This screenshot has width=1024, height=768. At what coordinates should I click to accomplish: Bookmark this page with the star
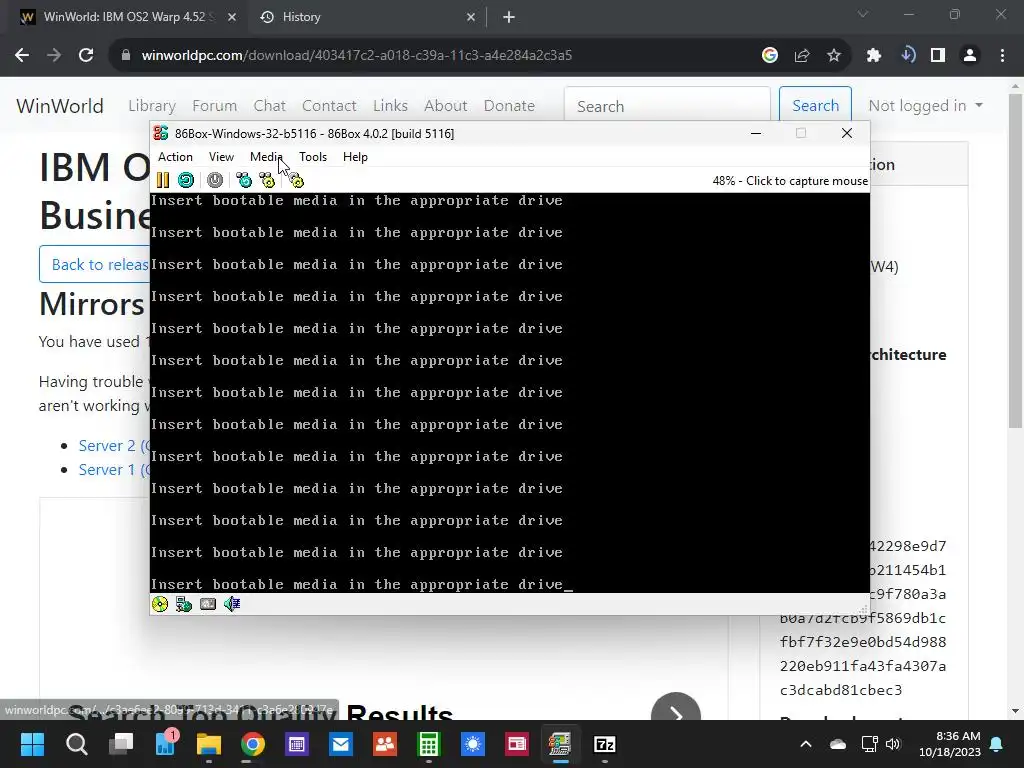[834, 56]
